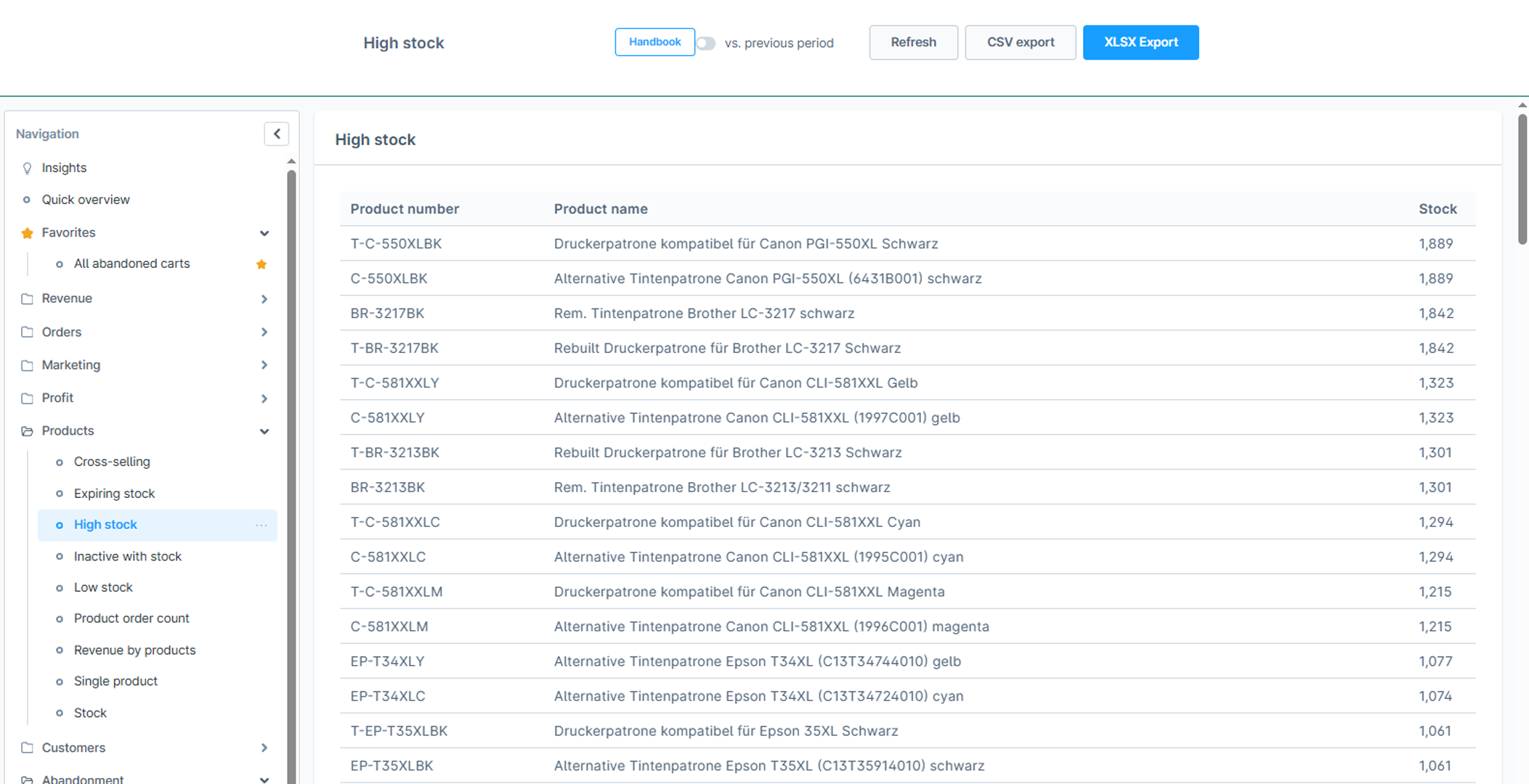Image resolution: width=1529 pixels, height=784 pixels.
Task: Click the Insights lightbulb icon
Action: coord(27,168)
